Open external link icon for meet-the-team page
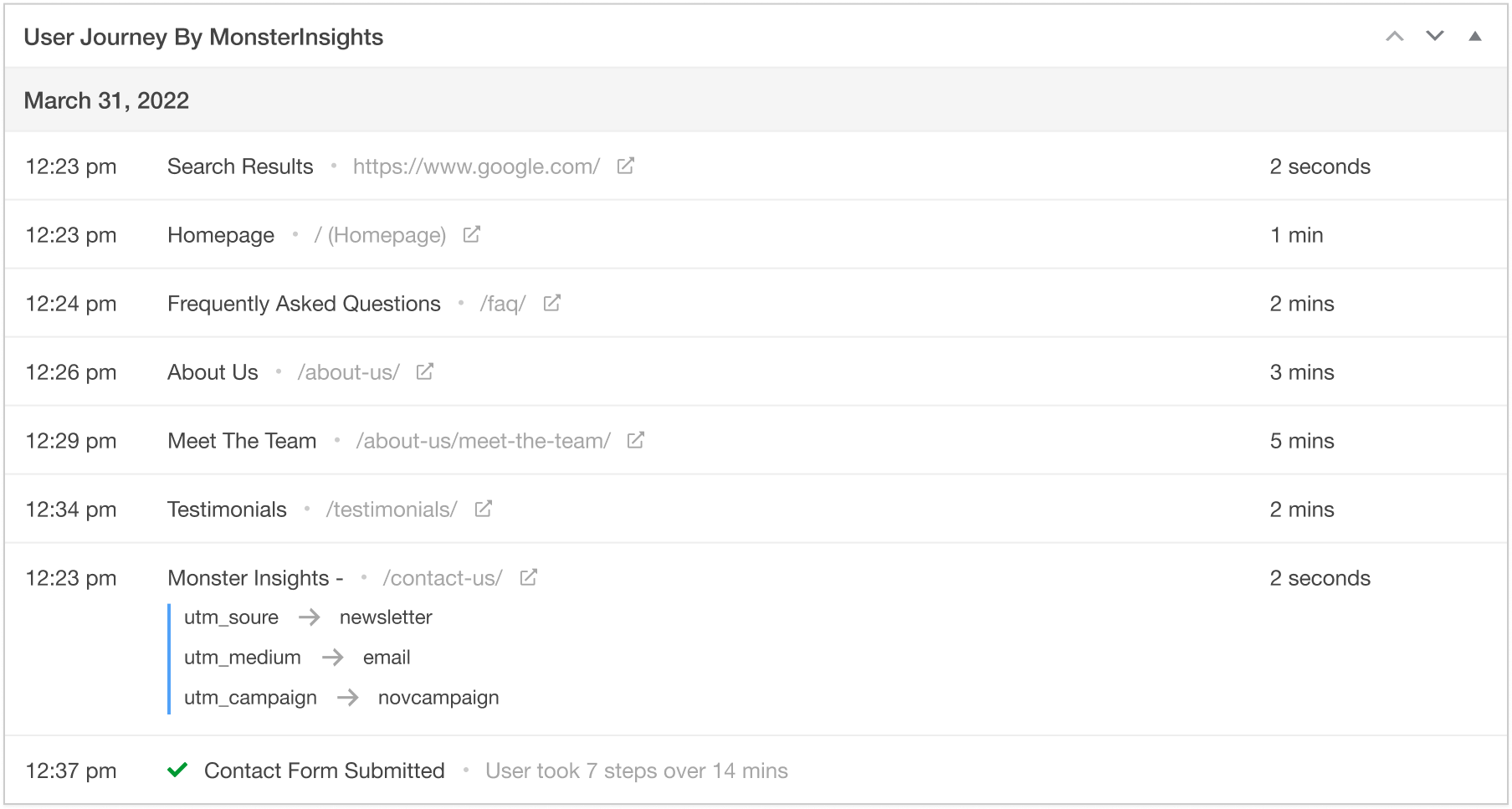Screen dimensions: 1512x809 [x=636, y=440]
